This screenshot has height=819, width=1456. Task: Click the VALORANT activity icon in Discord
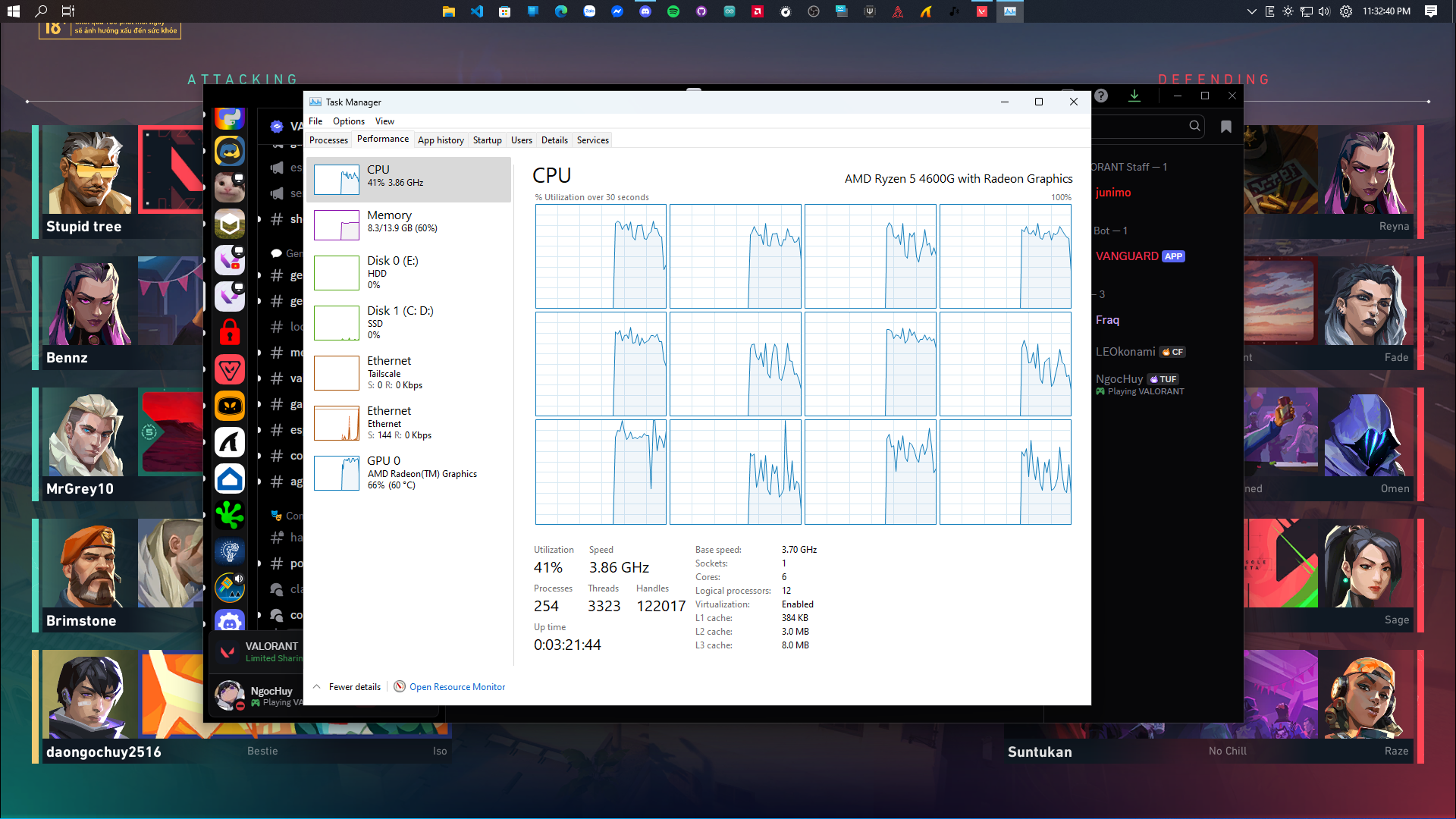coord(227,651)
